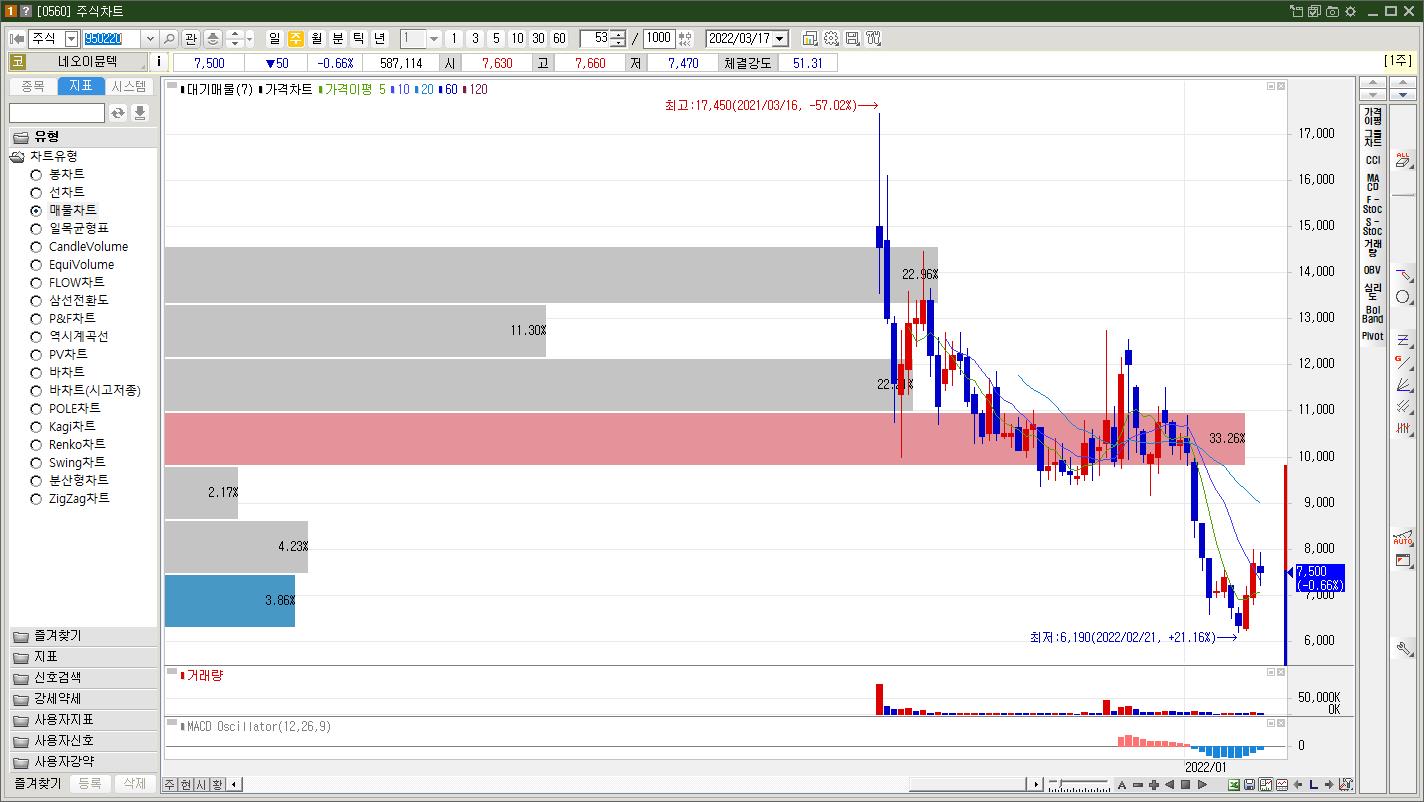
Task: Click the play backward button in bottom toolbar
Action: [1170, 785]
